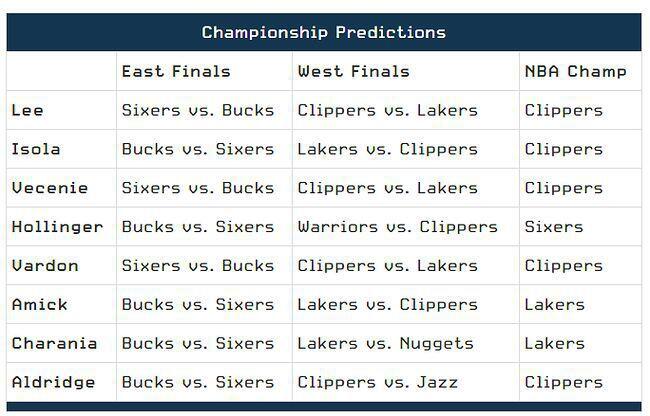Select Charania's Lakers vs. Nuggets cell
Image resolution: width=650 pixels, height=416 pixels.
(385, 343)
